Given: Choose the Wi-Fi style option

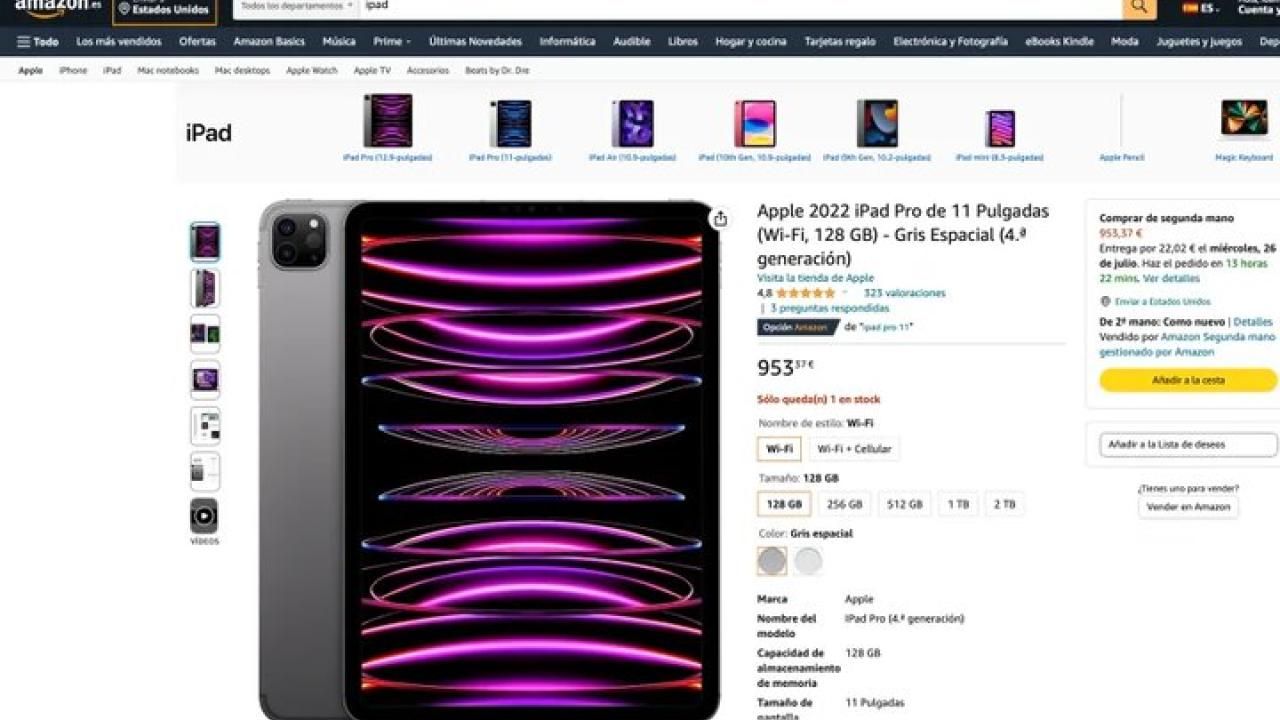Looking at the screenshot, I should pyautogui.click(x=779, y=449).
